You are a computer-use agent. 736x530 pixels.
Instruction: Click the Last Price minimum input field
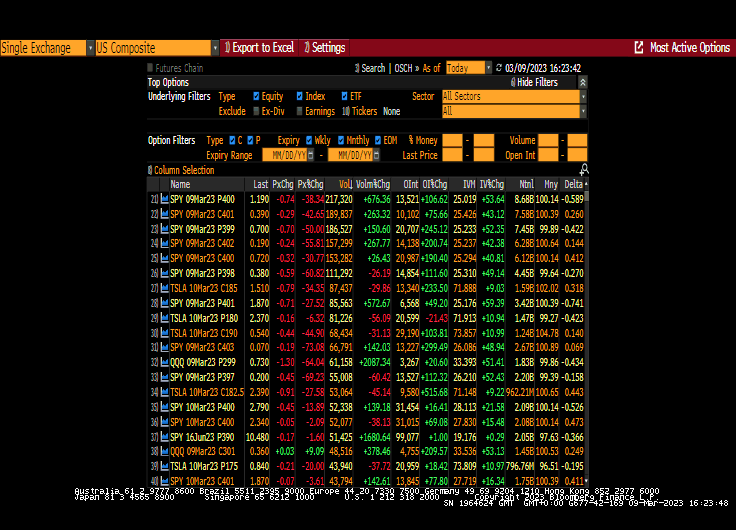(452, 155)
